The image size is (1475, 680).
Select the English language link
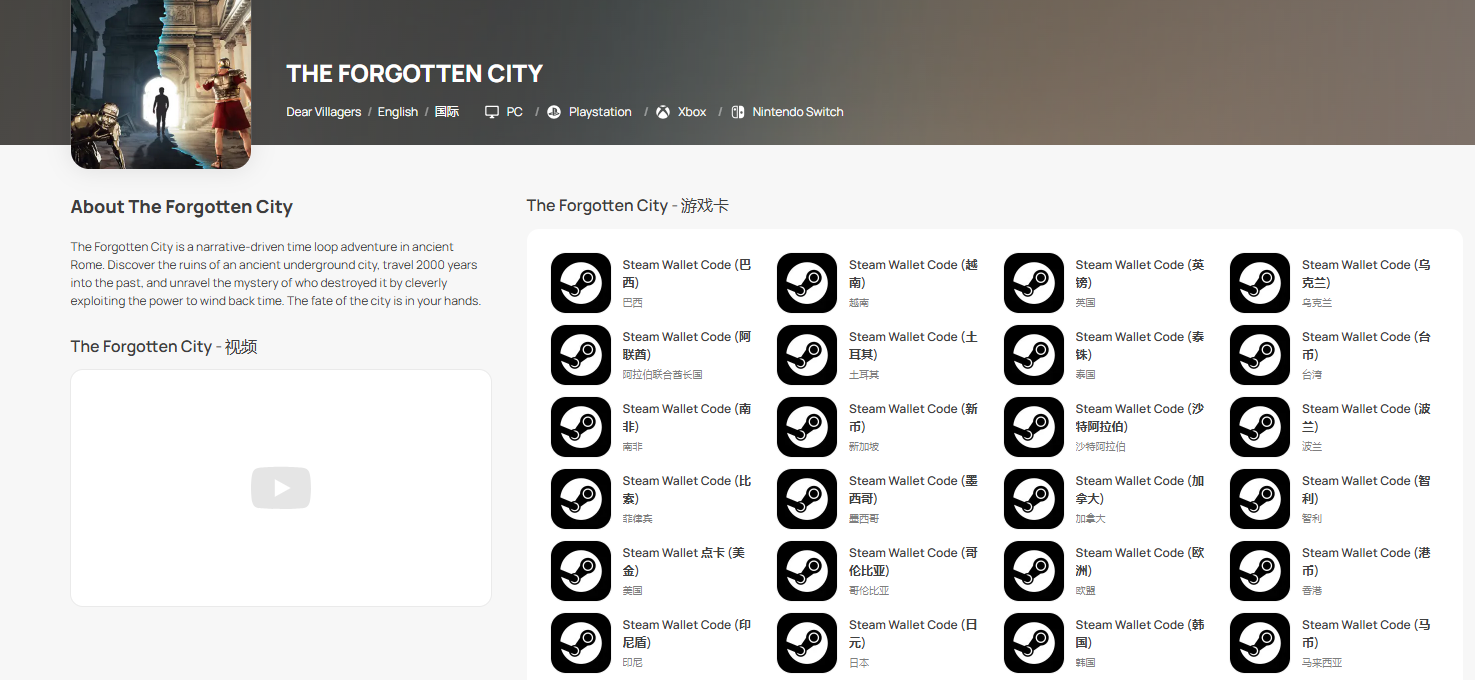coord(397,112)
